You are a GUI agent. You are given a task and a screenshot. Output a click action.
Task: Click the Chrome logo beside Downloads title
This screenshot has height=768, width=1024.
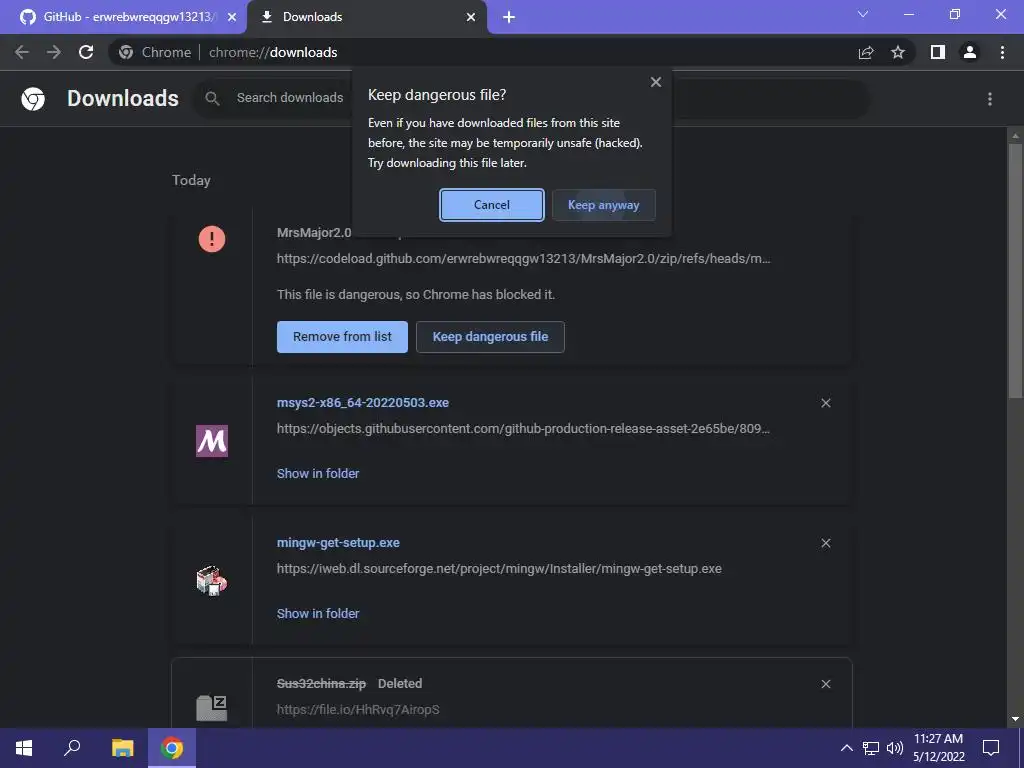pos(33,99)
